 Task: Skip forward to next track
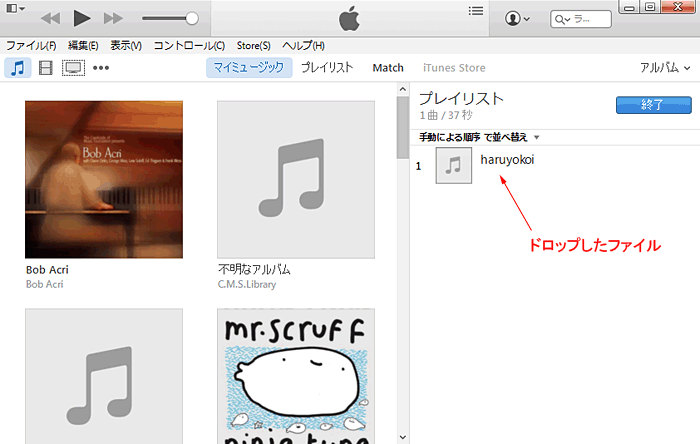[113, 18]
